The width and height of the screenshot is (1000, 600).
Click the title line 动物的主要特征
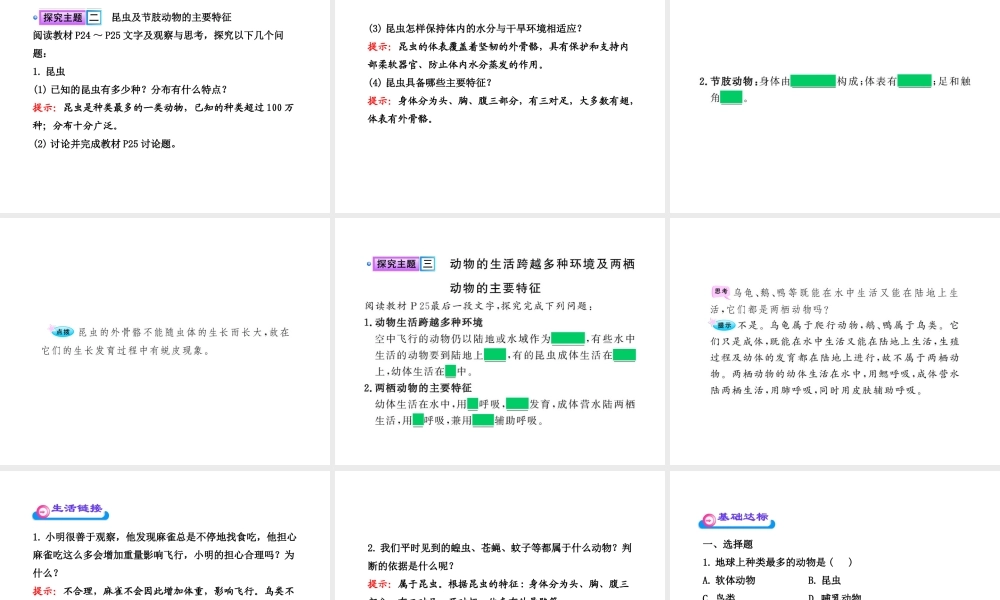click(495, 288)
